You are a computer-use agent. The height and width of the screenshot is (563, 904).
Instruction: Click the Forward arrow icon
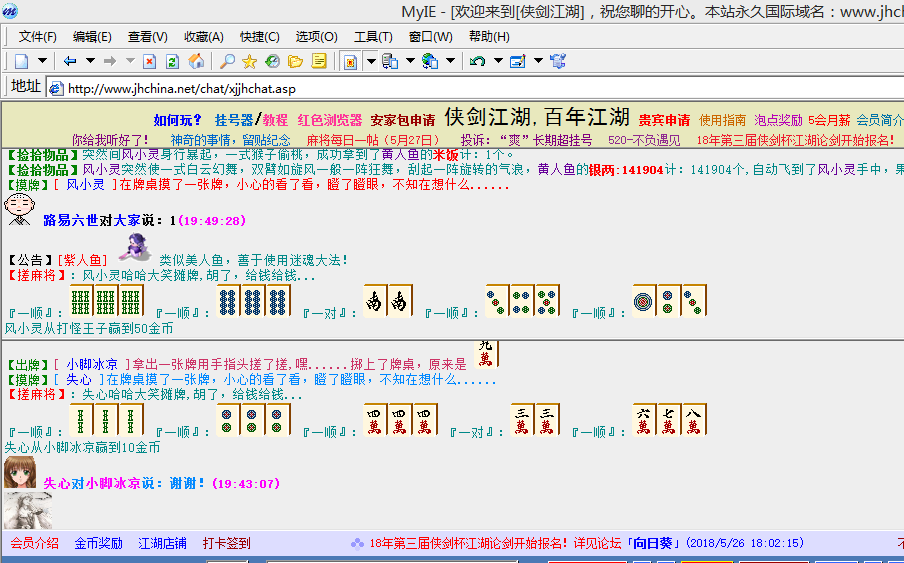[x=110, y=61]
